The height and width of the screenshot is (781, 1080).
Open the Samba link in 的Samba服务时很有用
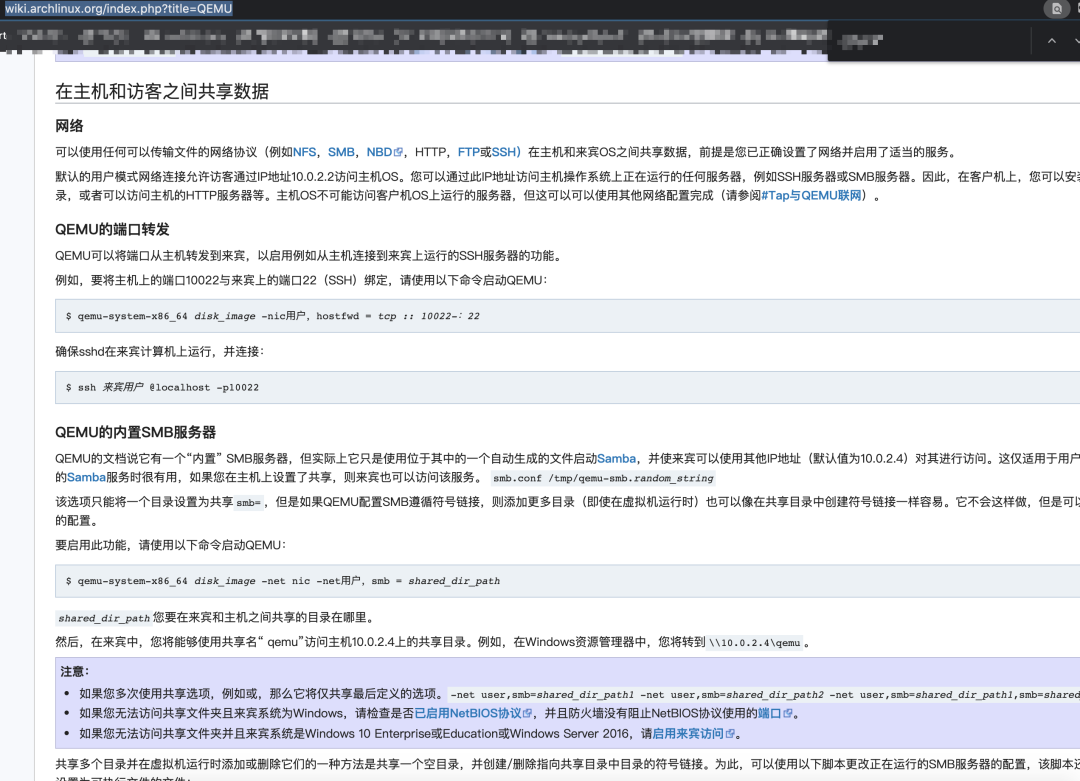(86, 477)
